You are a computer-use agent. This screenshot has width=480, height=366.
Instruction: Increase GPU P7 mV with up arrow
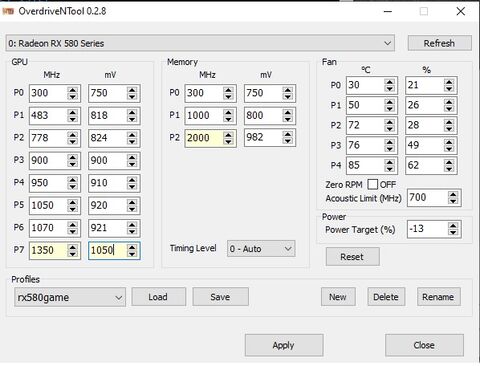pyautogui.click(x=132, y=247)
